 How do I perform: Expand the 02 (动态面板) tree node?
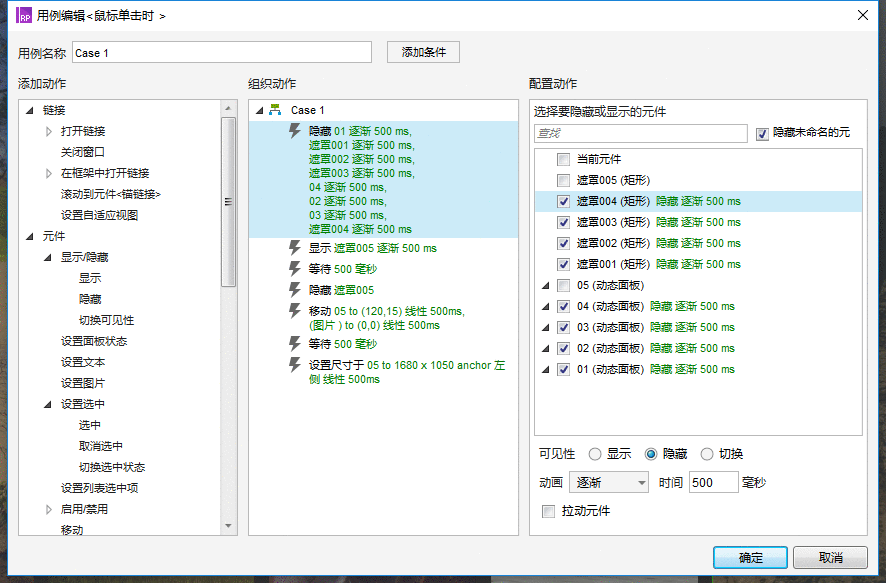[x=545, y=348]
